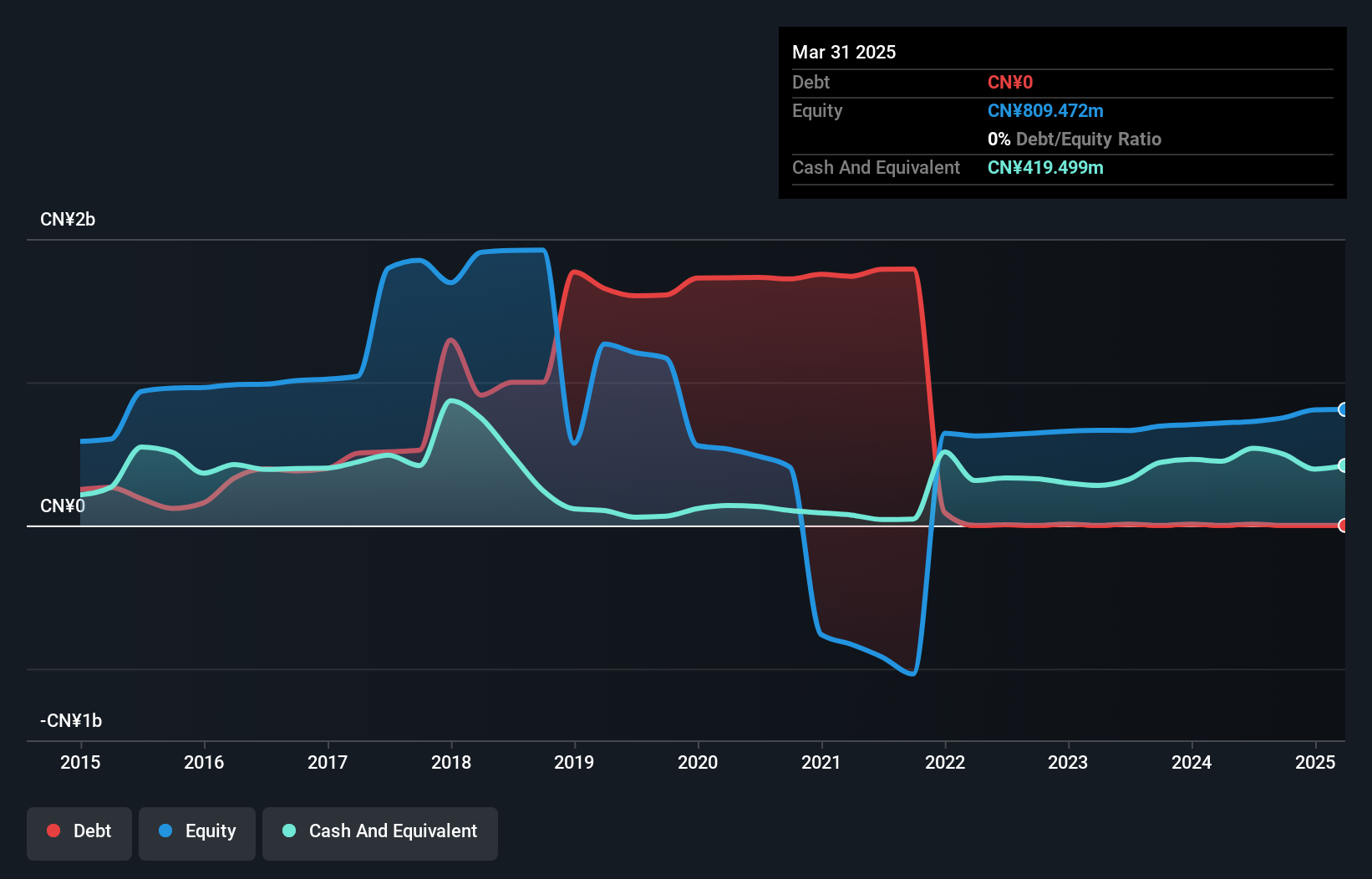This screenshot has width=1372, height=879.
Task: Toggle the Debt series legend button
Action: click(x=79, y=833)
